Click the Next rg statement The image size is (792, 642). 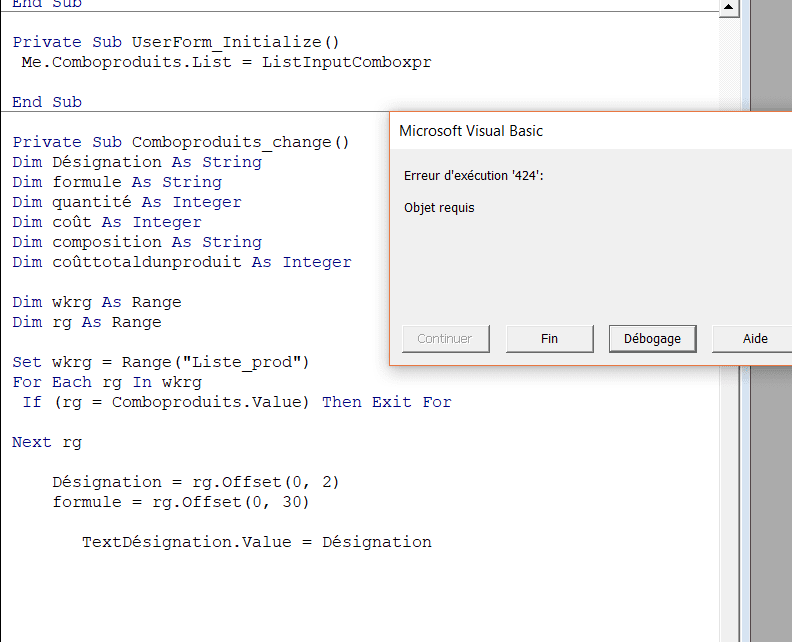[x=47, y=442]
